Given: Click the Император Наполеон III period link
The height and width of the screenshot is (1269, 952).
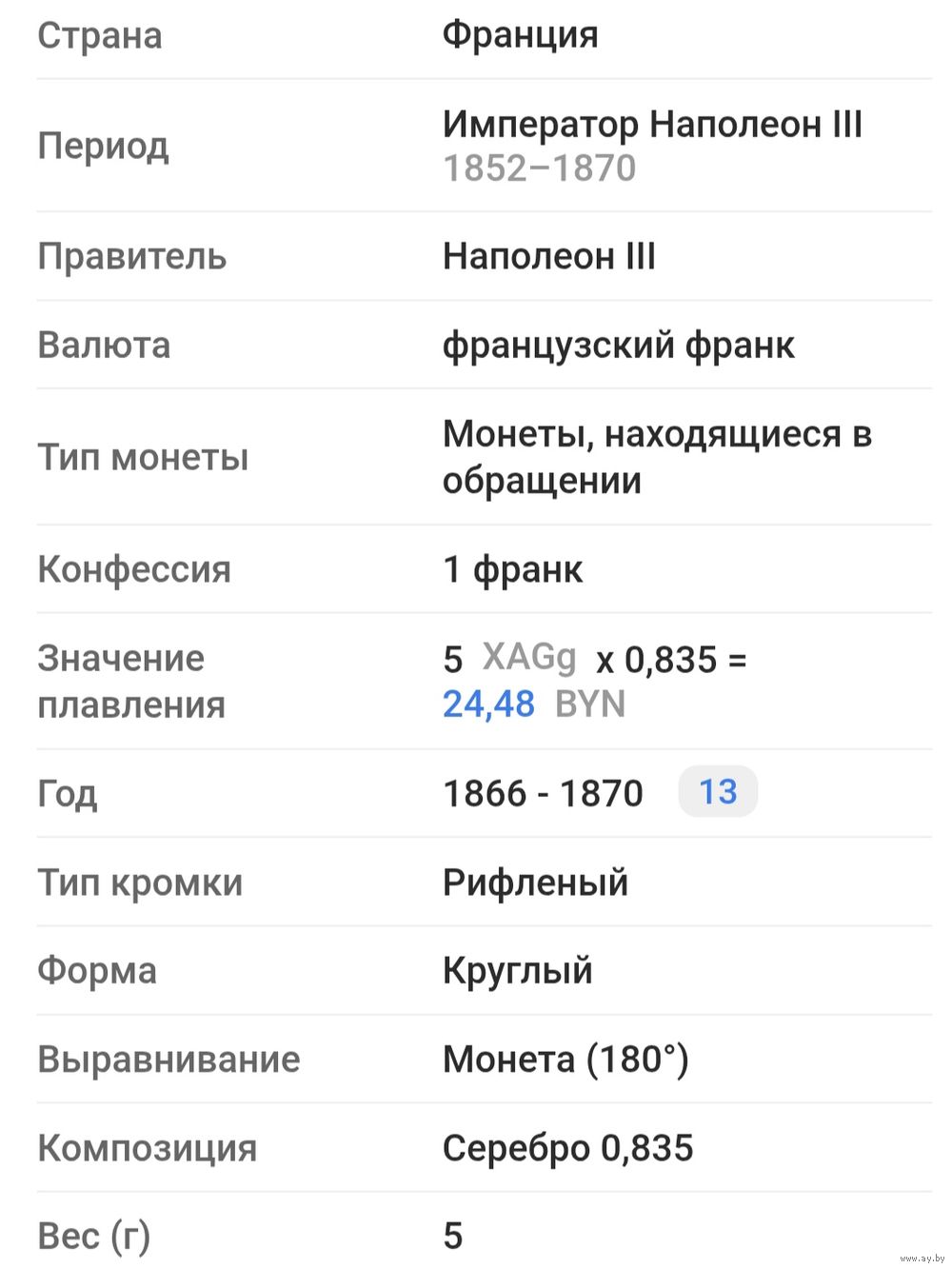Looking at the screenshot, I should click(x=652, y=124).
